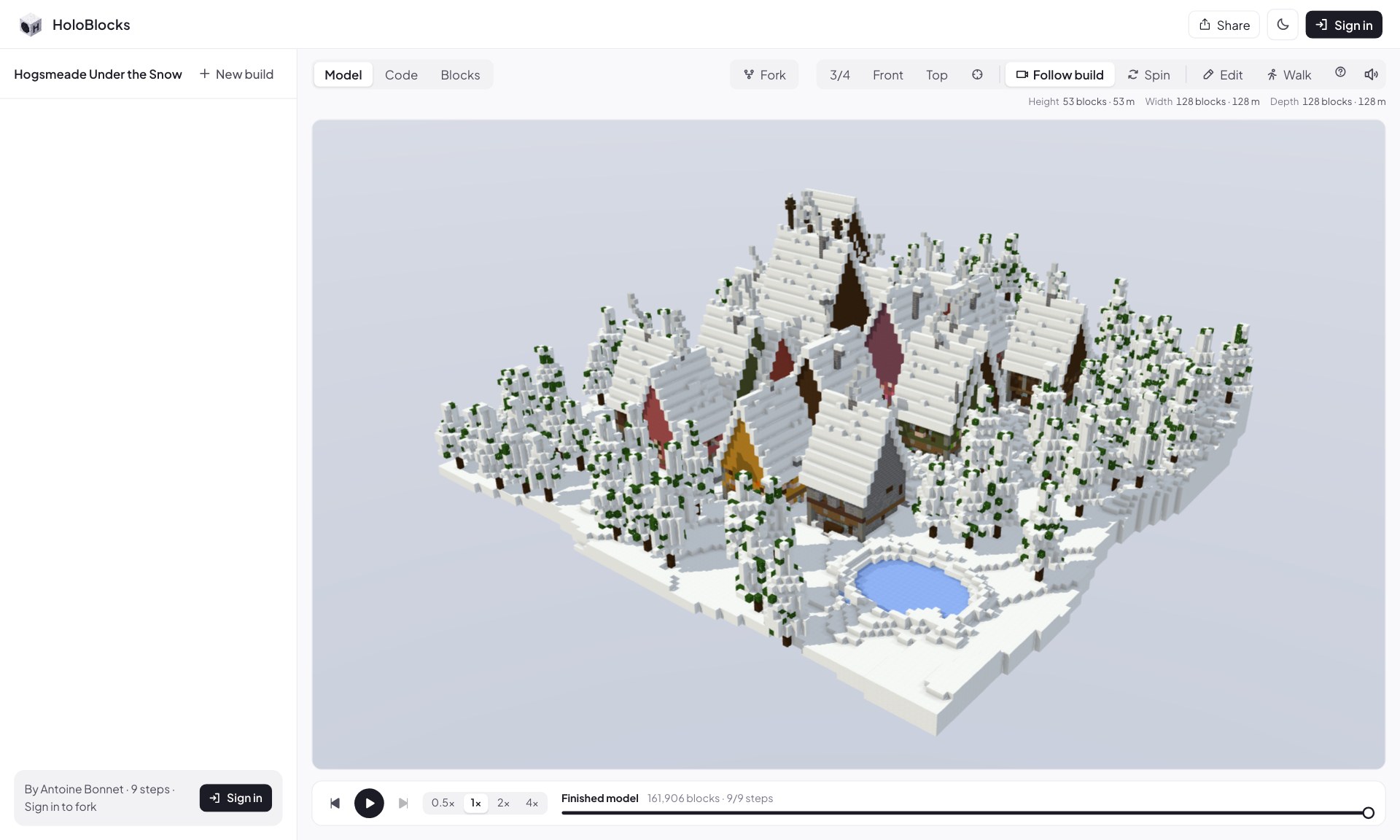This screenshot has height=840, width=1400.
Task: Click the Finished model label
Action: click(x=599, y=798)
